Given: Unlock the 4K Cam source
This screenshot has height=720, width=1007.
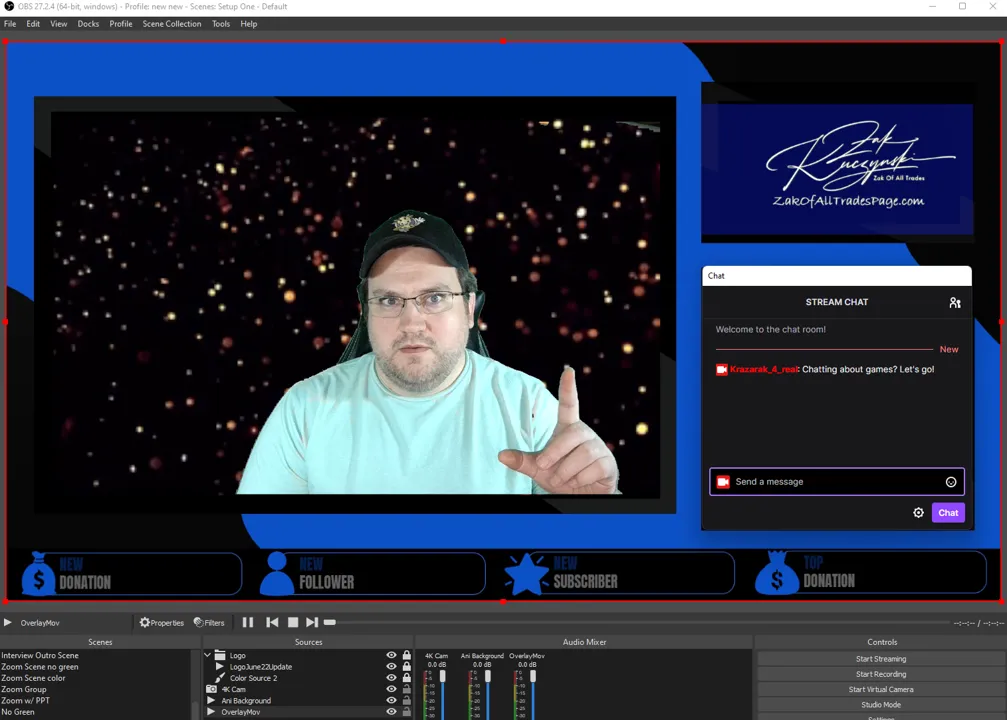Looking at the screenshot, I should point(405,689).
